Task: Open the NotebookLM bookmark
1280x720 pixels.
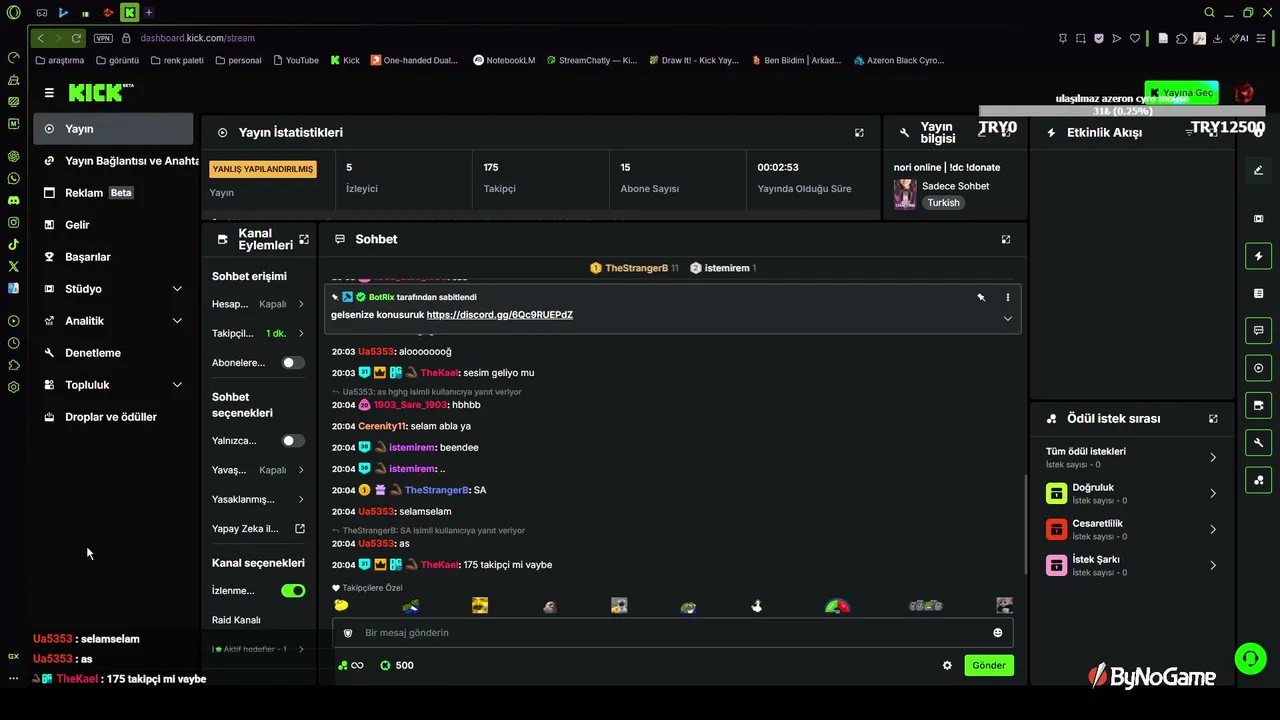Action: [504, 60]
